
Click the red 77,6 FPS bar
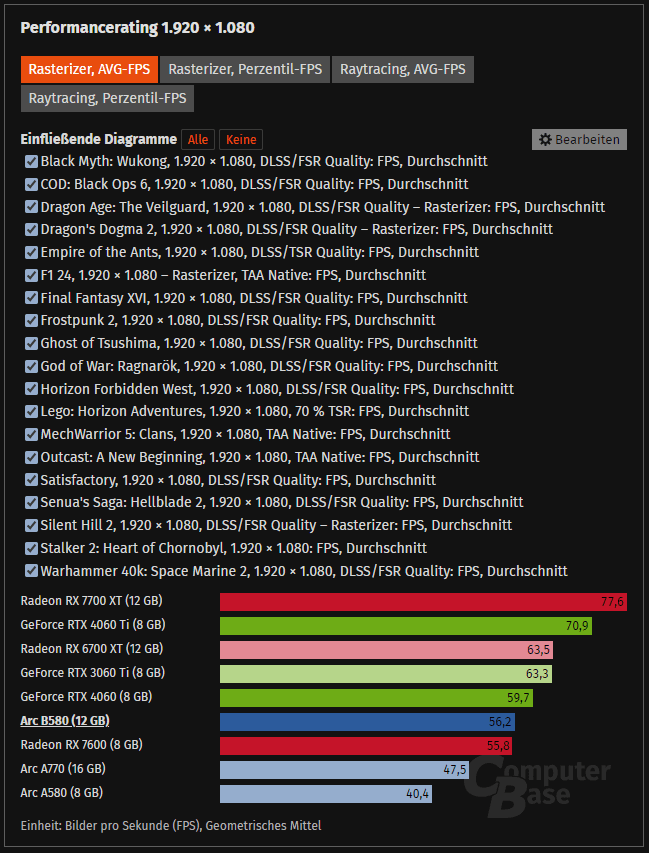click(x=423, y=602)
